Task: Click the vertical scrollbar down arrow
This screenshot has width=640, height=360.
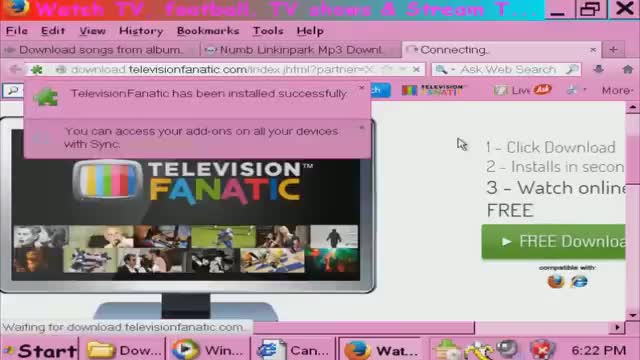Action: click(632, 316)
